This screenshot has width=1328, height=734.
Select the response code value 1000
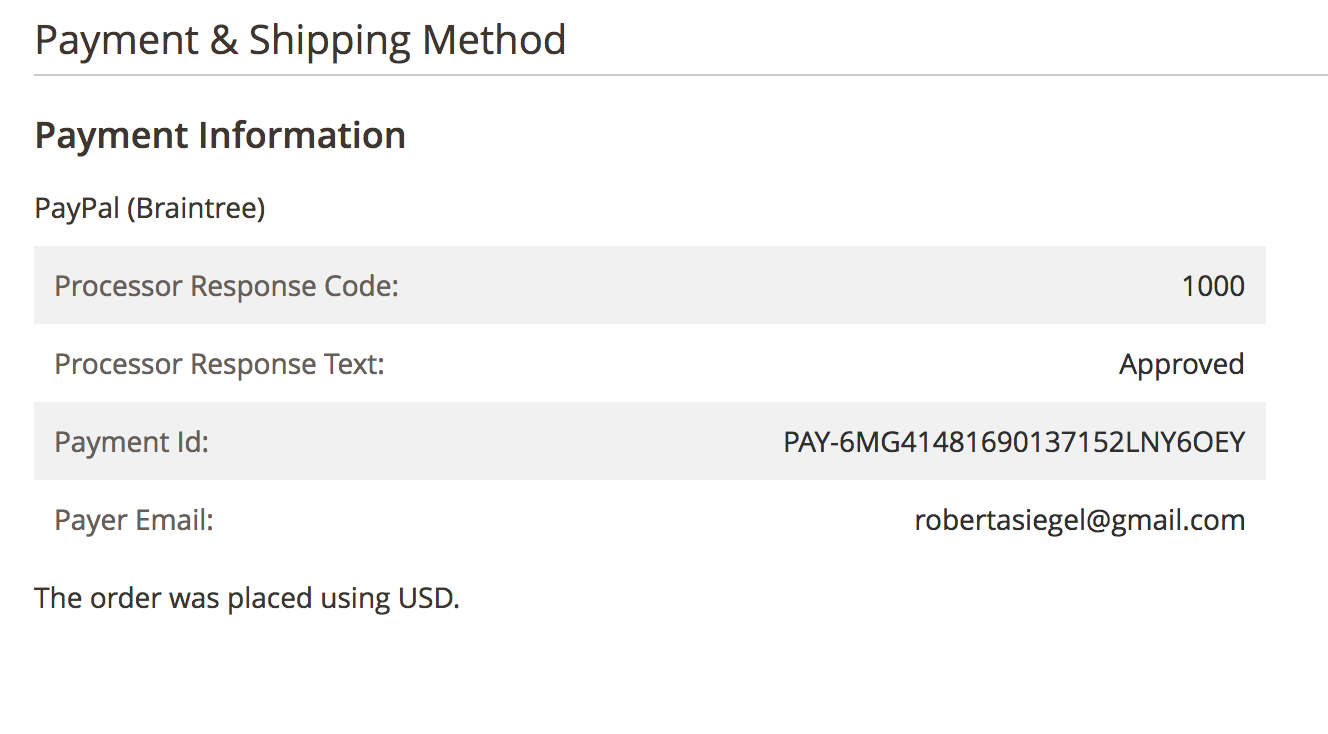[x=1212, y=286]
